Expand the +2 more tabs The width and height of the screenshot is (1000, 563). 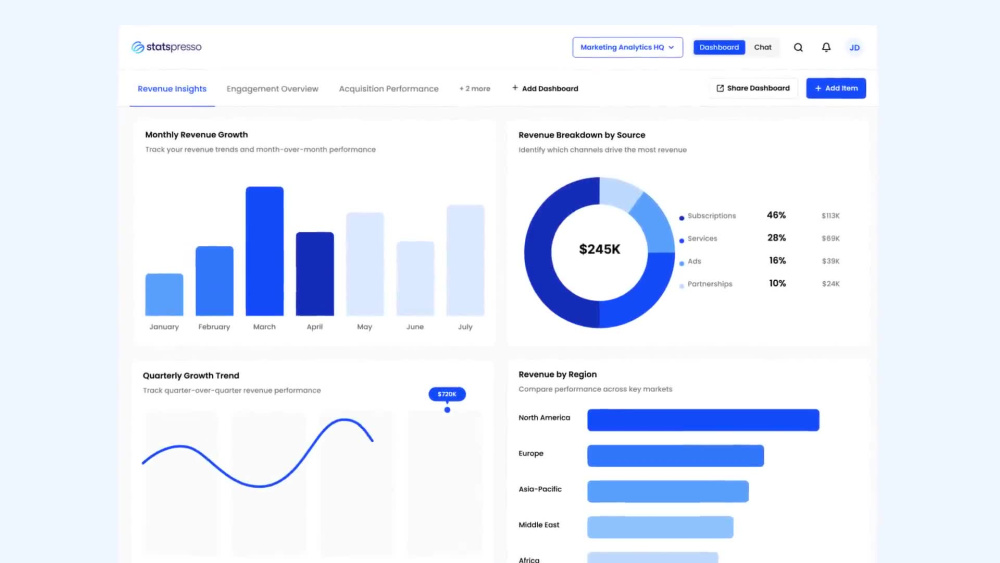point(474,89)
